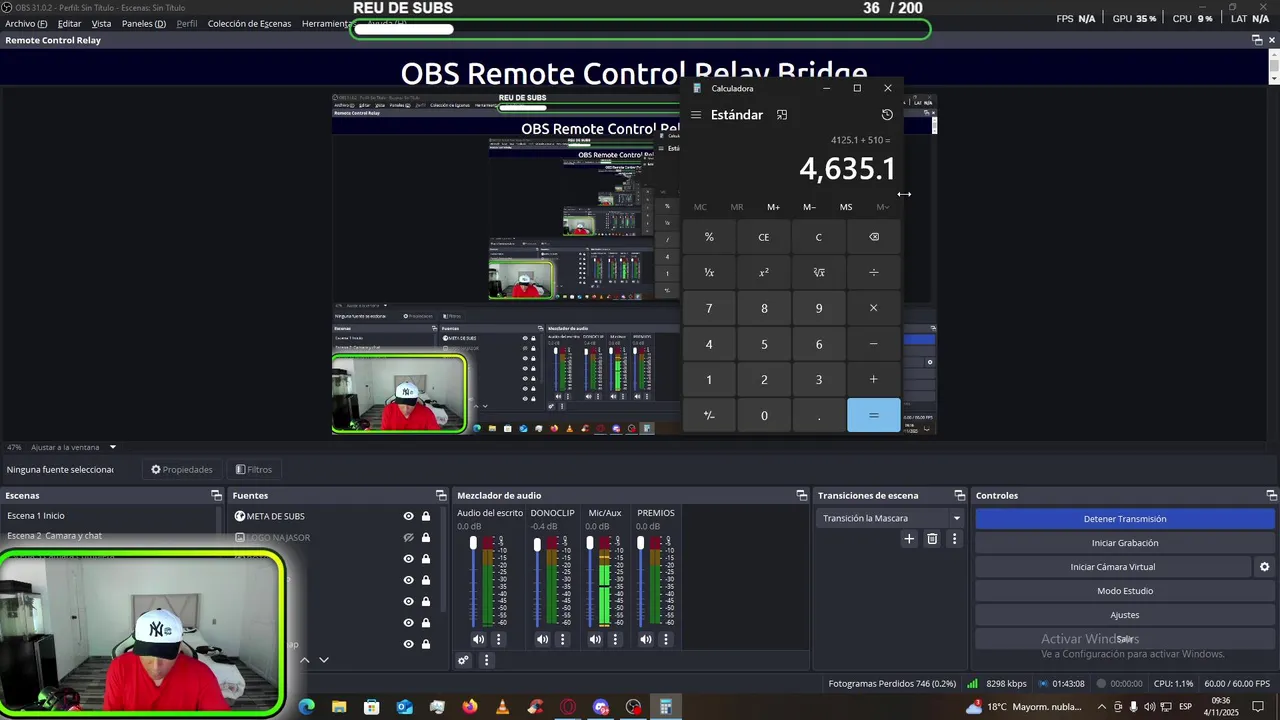Click Calculator plus/minus sign key
The image size is (1280, 720).
point(709,415)
